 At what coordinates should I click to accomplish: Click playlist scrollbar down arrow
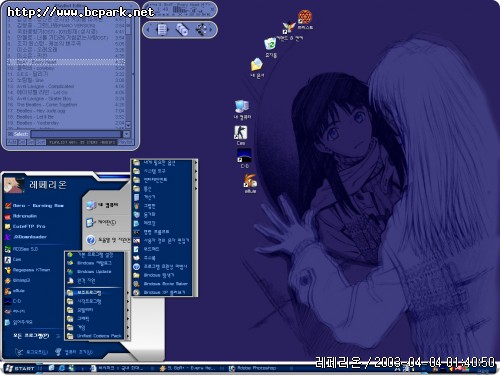tap(128, 125)
